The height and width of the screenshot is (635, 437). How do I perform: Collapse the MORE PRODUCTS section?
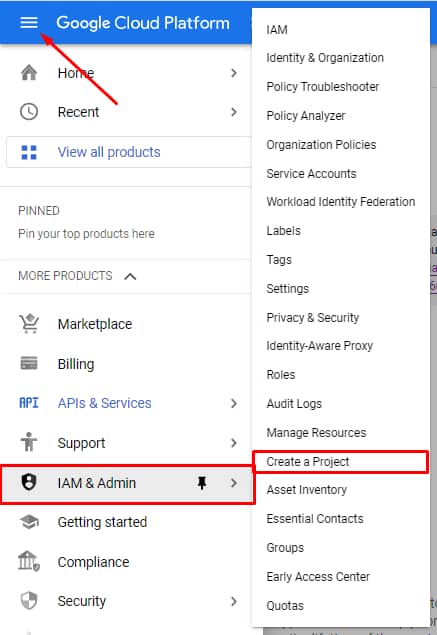tap(130, 277)
